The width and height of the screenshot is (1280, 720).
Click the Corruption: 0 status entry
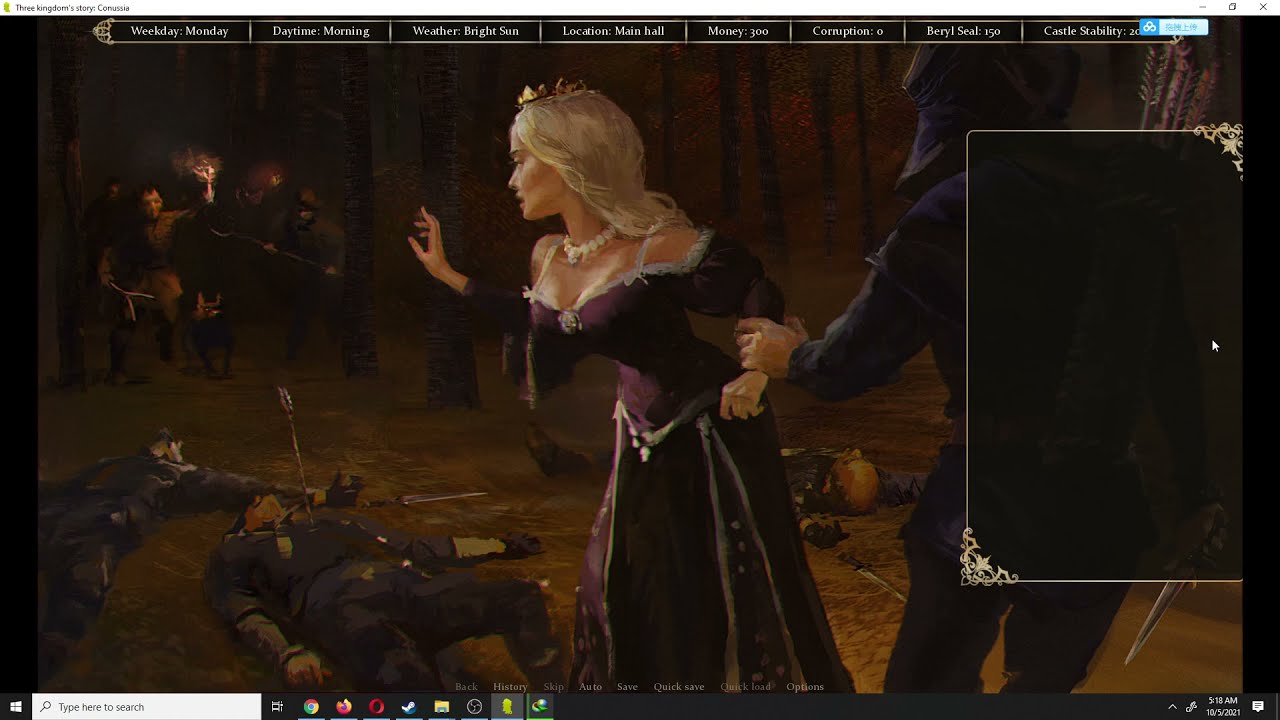pos(848,31)
